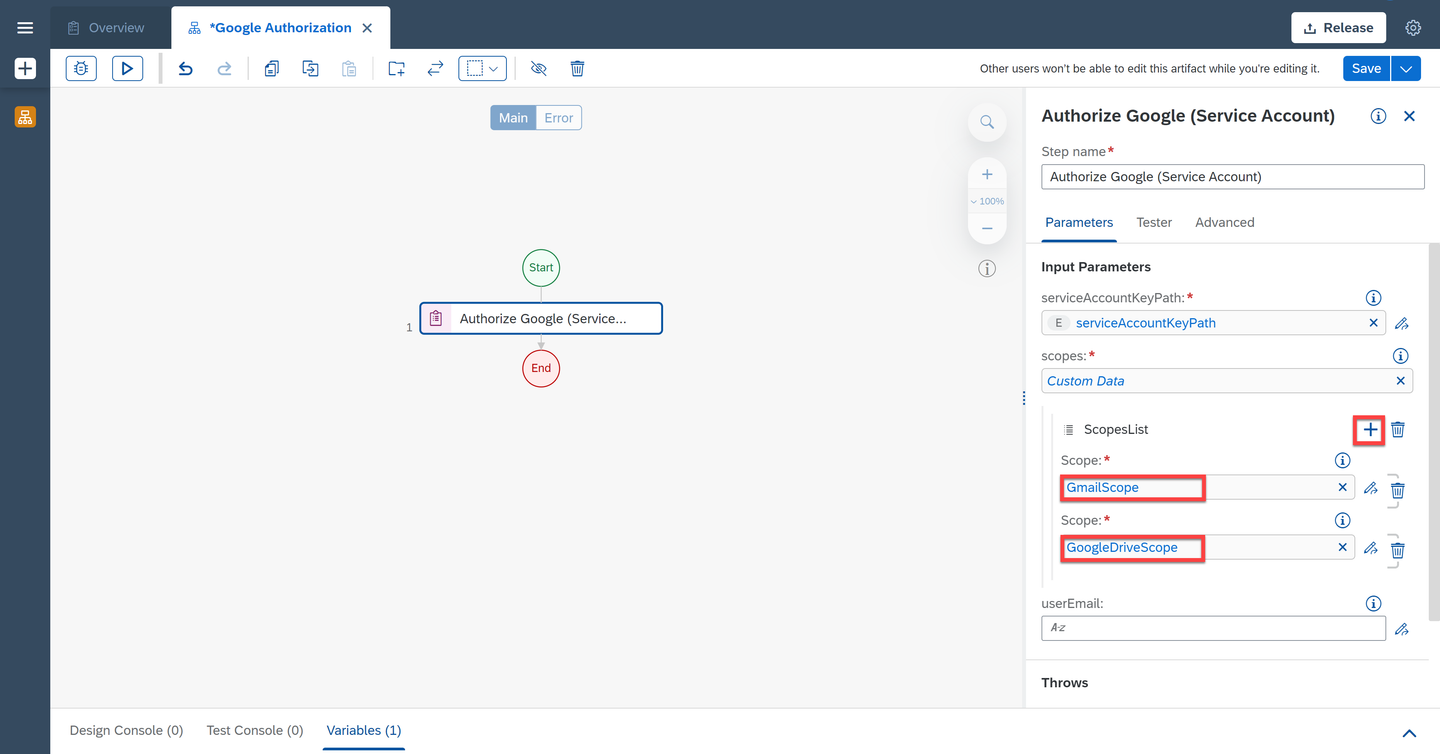Open the hamburger navigation menu
The width and height of the screenshot is (1440, 754).
(25, 28)
